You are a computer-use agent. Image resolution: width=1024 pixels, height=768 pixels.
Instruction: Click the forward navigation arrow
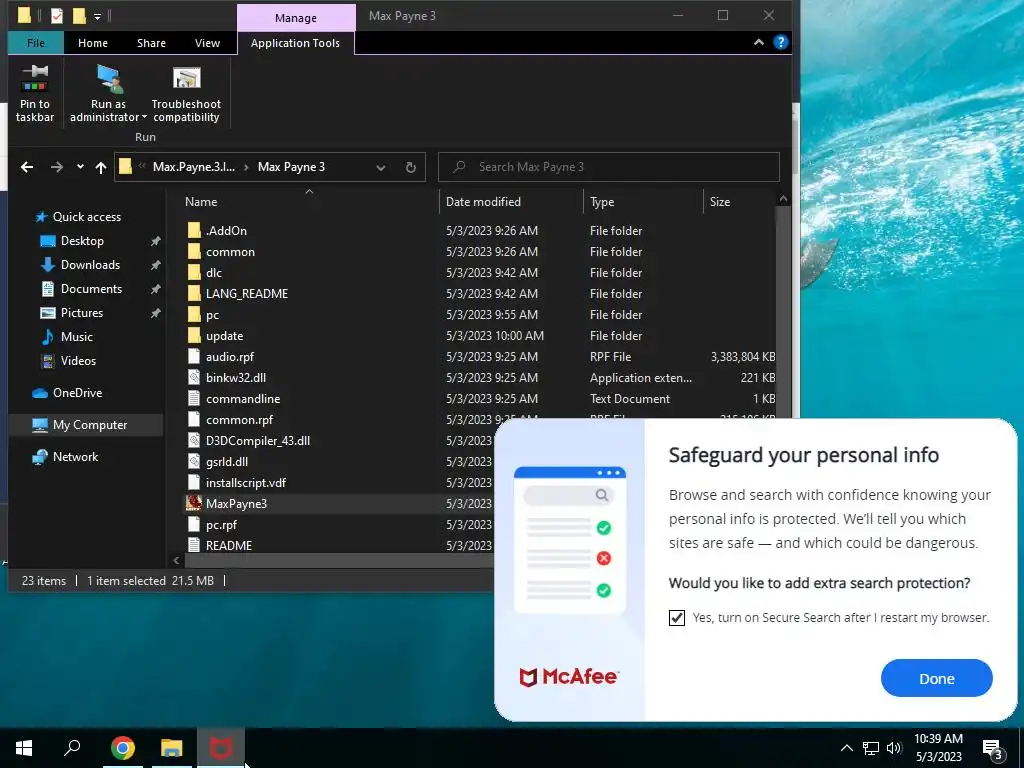(x=57, y=167)
